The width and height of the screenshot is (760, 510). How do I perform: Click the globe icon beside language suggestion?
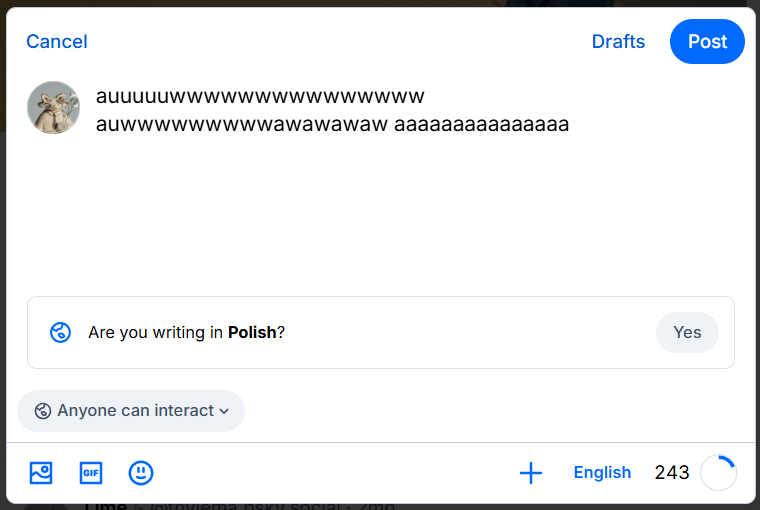tap(60, 333)
